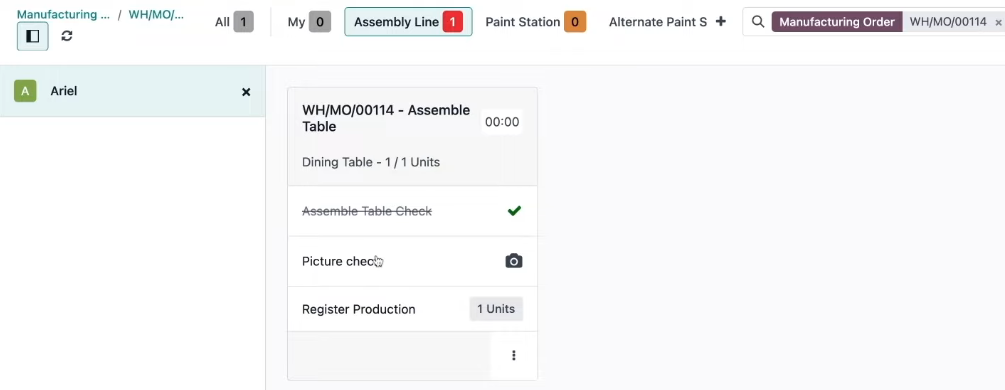Select the Ariel avatar icon

[25, 91]
